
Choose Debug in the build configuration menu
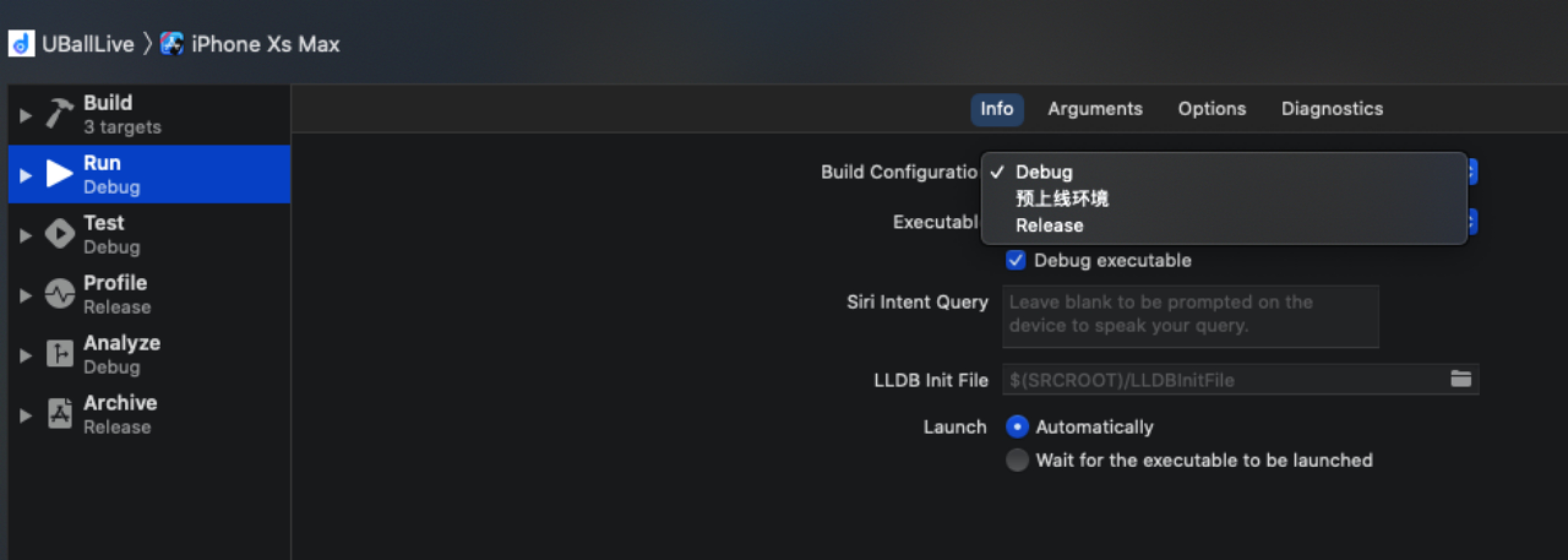[1224, 172]
